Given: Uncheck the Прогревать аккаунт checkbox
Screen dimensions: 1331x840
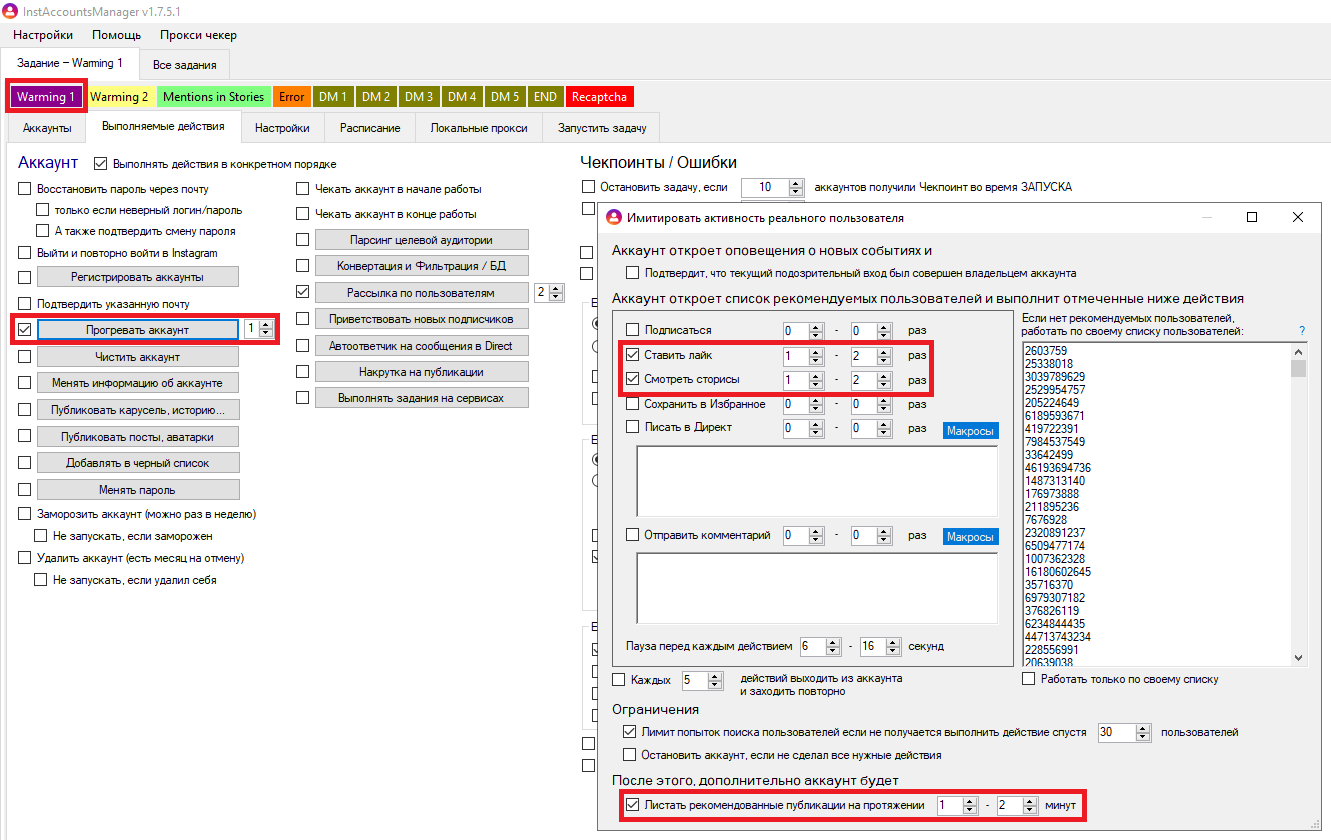Looking at the screenshot, I should click(25, 329).
